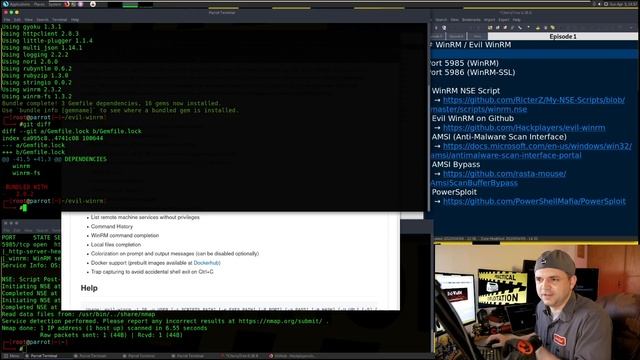Select the Episode 1 node tab

tap(562, 36)
